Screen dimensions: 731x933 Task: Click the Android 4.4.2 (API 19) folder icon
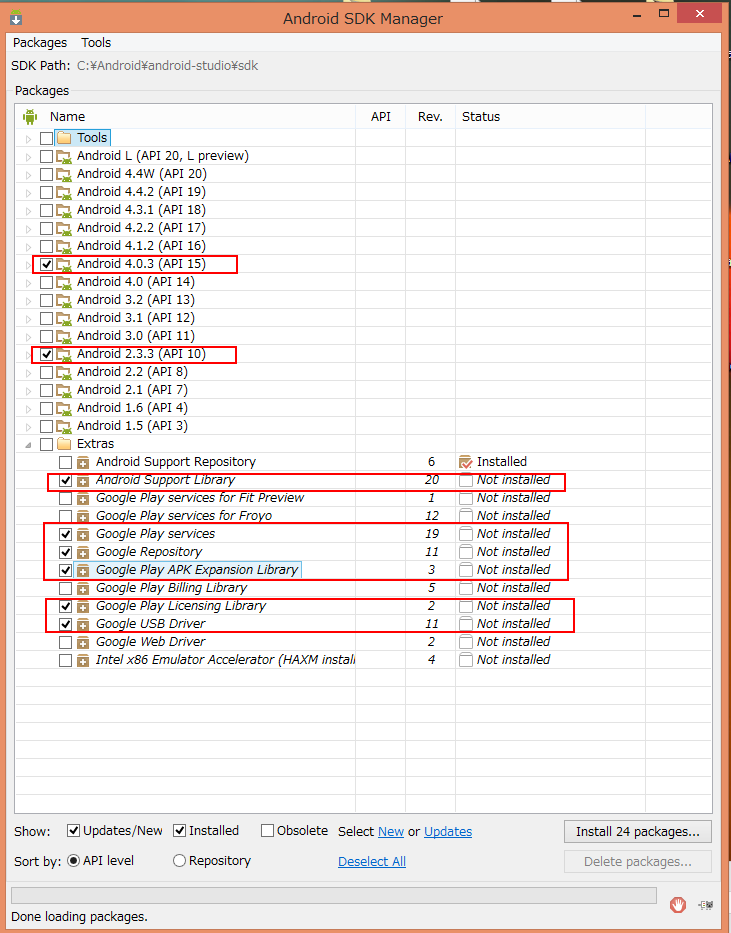click(x=64, y=192)
